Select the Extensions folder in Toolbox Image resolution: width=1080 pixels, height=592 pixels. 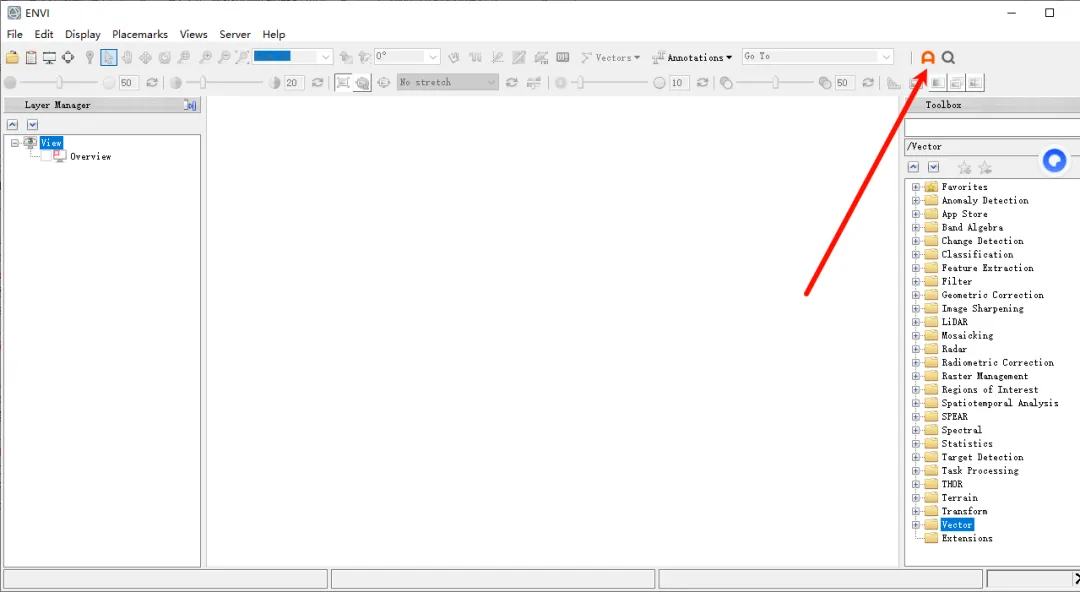click(x=967, y=538)
